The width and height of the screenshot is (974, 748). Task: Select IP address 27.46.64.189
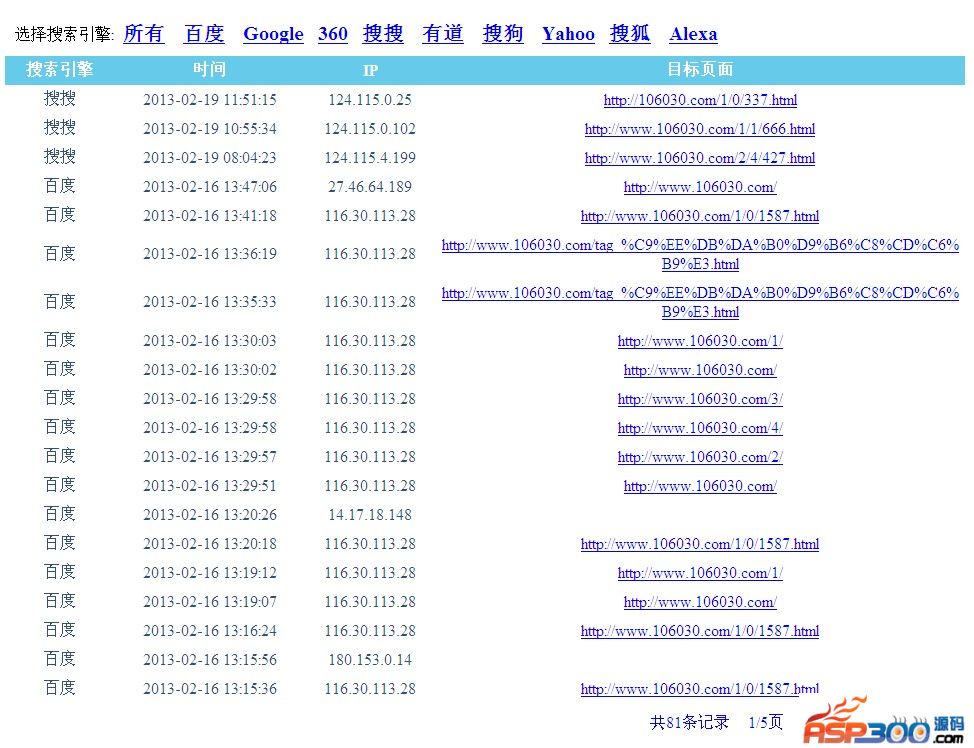370,187
